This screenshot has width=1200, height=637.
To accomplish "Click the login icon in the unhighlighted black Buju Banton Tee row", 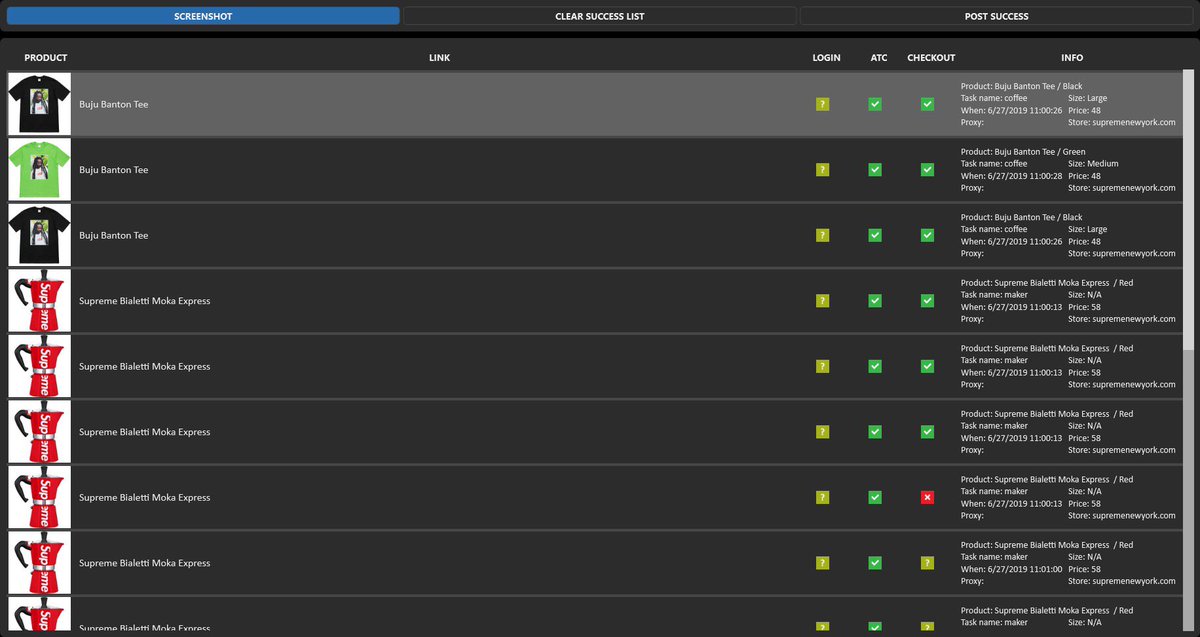I will click(822, 235).
